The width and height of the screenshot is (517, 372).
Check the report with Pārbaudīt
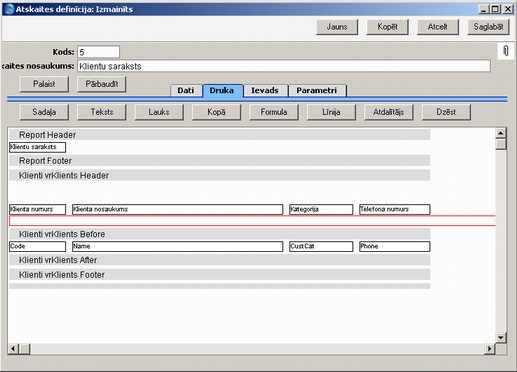coord(102,84)
